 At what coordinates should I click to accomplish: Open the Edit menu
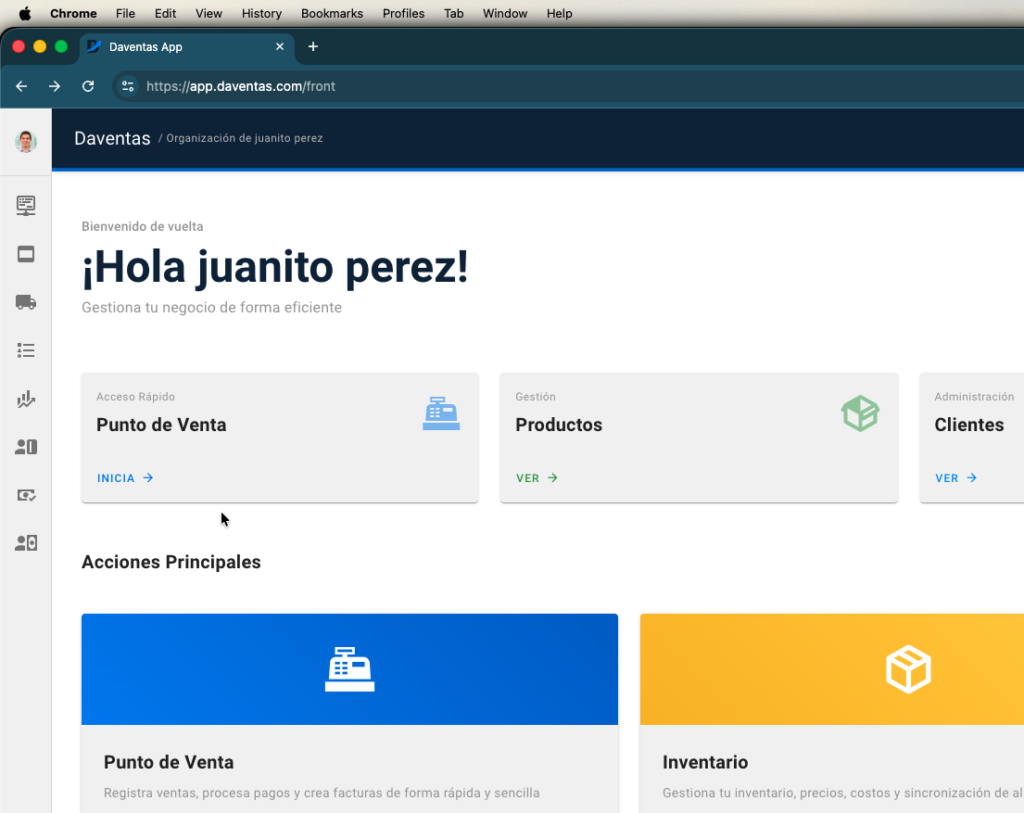165,13
